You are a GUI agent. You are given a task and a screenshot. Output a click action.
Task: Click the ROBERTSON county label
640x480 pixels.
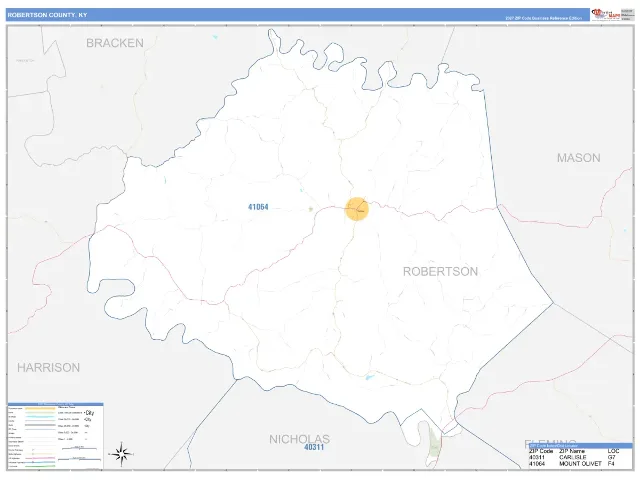point(440,271)
